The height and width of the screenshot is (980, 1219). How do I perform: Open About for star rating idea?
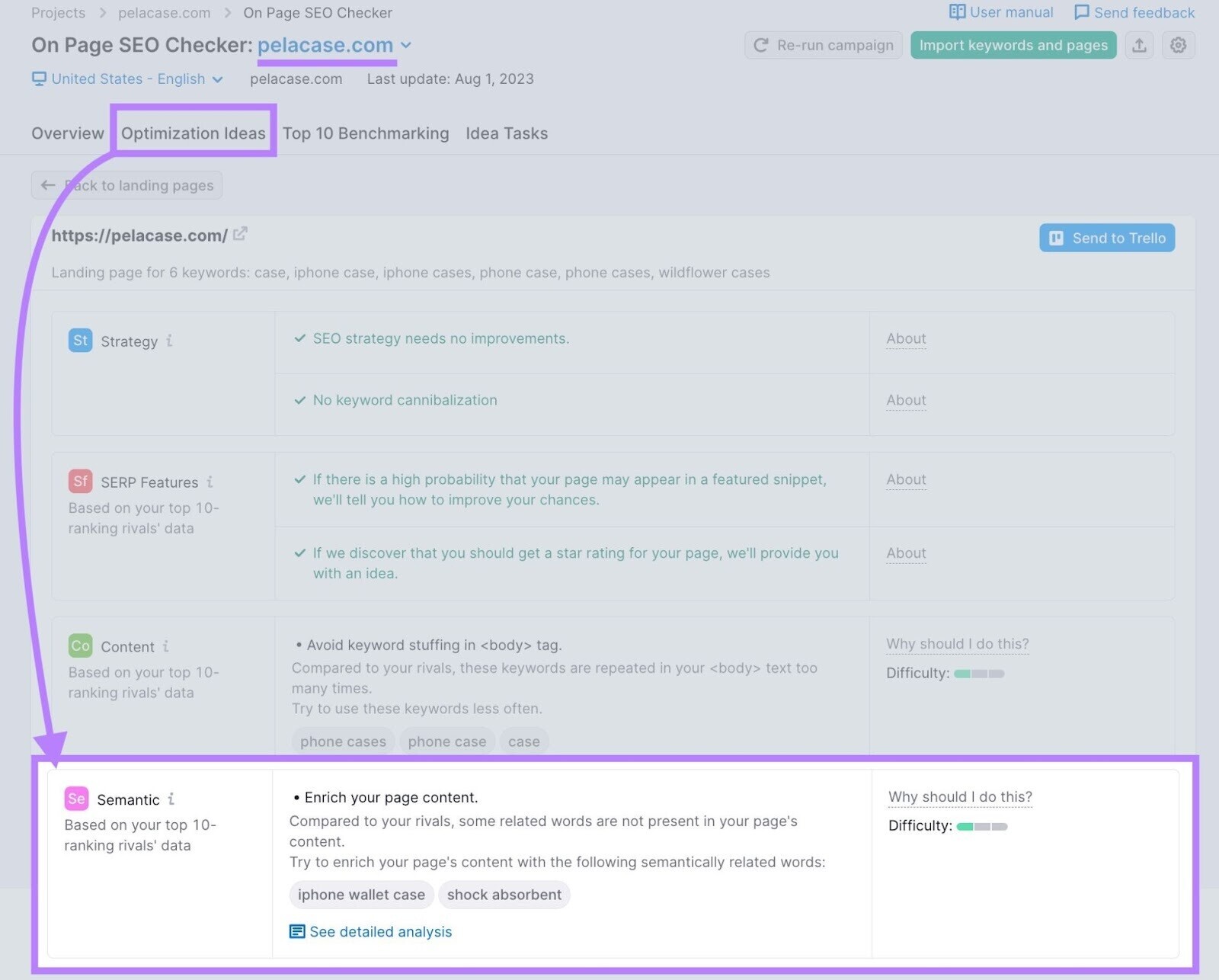[906, 553]
